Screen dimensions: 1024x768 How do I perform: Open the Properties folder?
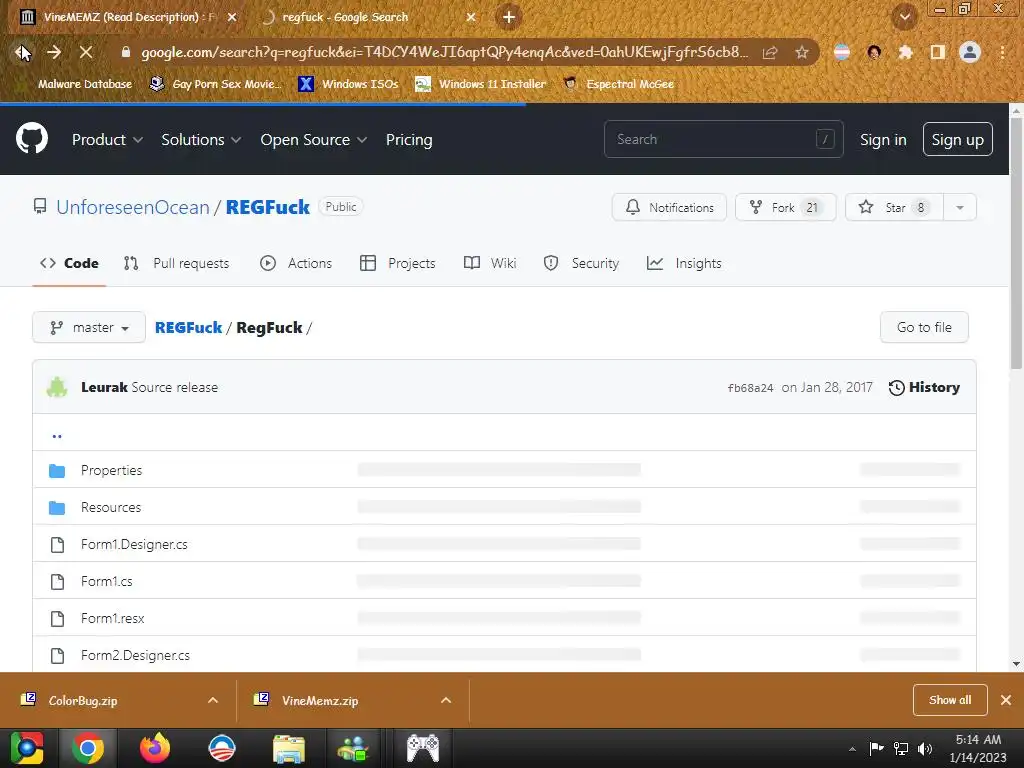[111, 470]
